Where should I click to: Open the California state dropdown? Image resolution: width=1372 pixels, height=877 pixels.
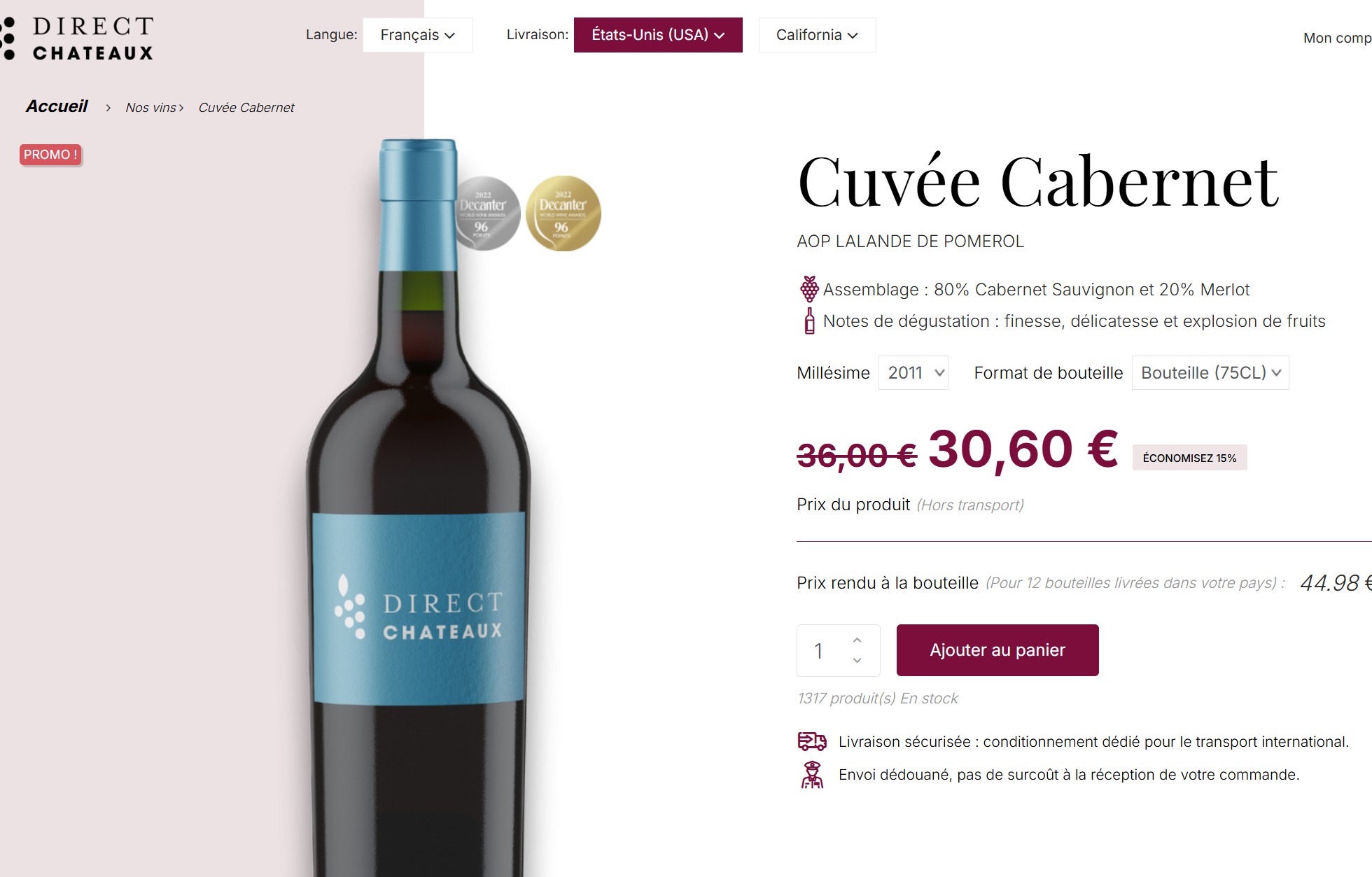pos(817,35)
